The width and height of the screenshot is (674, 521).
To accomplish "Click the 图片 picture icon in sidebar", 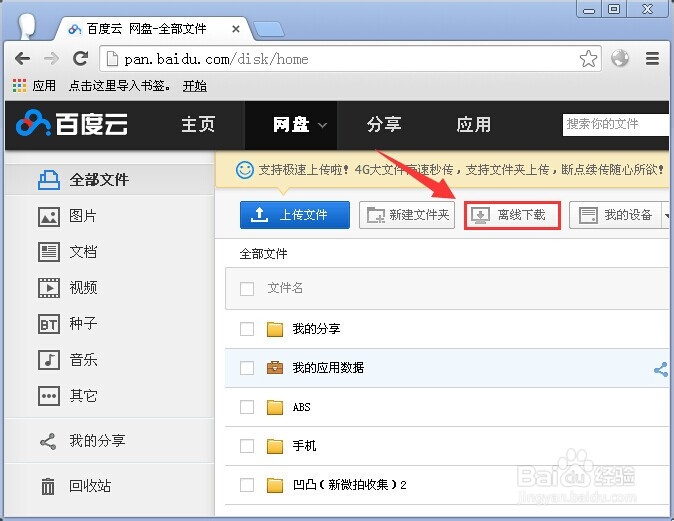I will (49, 216).
